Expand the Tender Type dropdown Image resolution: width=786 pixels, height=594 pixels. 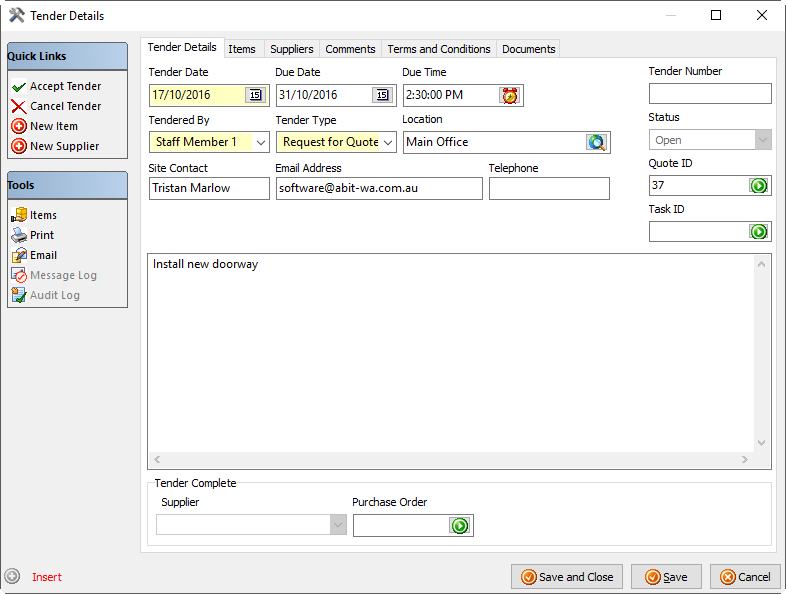(x=388, y=142)
